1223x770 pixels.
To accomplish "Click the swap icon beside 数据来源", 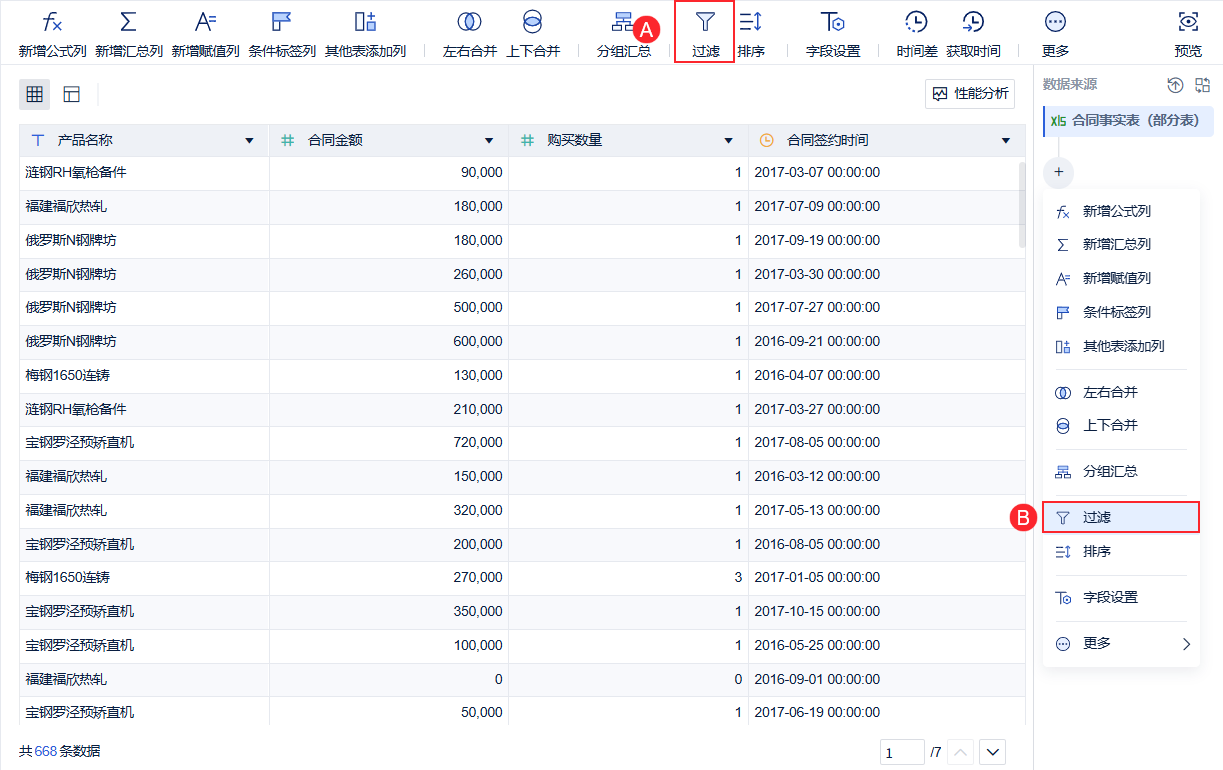I will [x=1203, y=85].
